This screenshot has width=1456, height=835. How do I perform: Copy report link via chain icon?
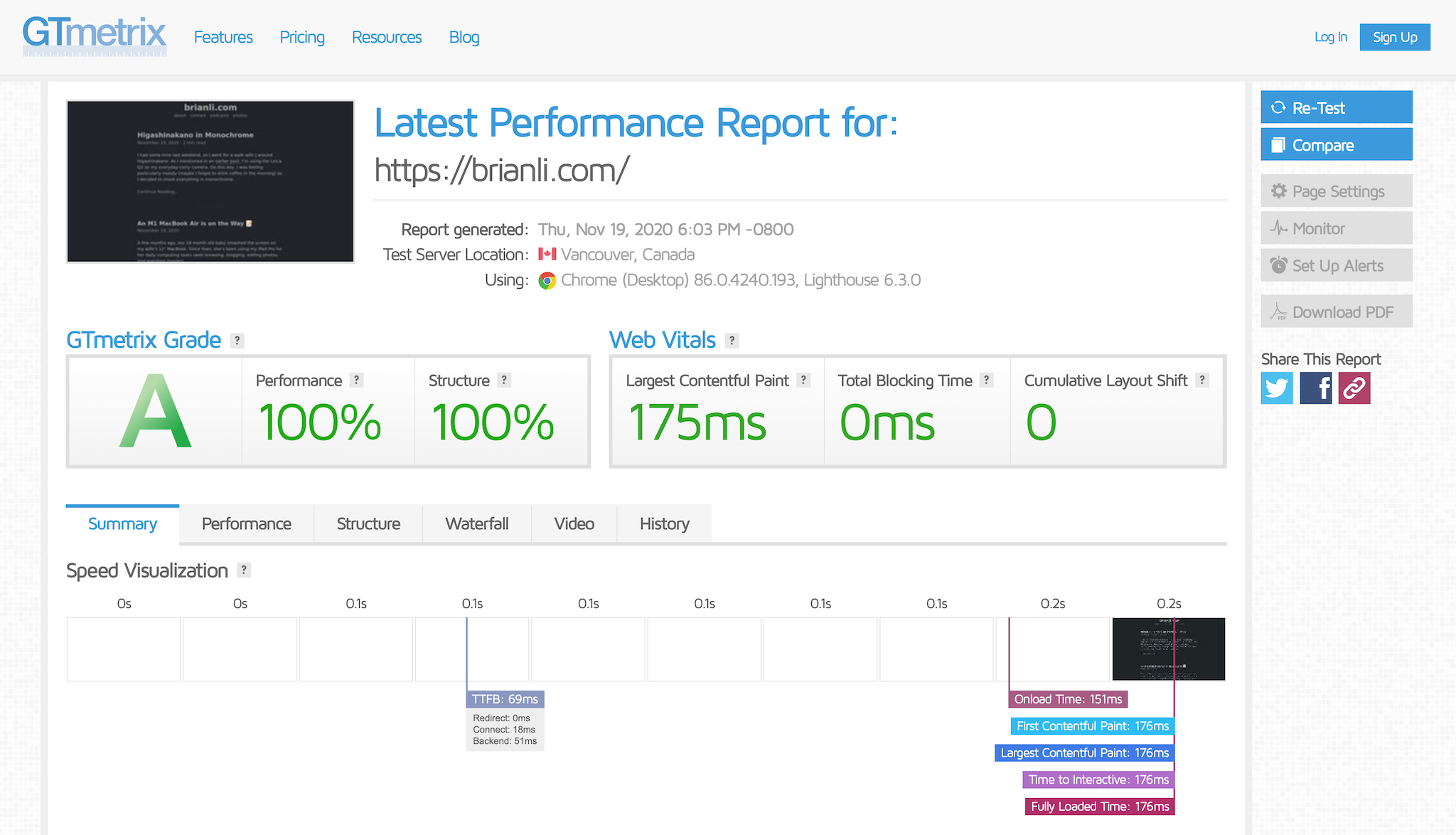point(1354,388)
